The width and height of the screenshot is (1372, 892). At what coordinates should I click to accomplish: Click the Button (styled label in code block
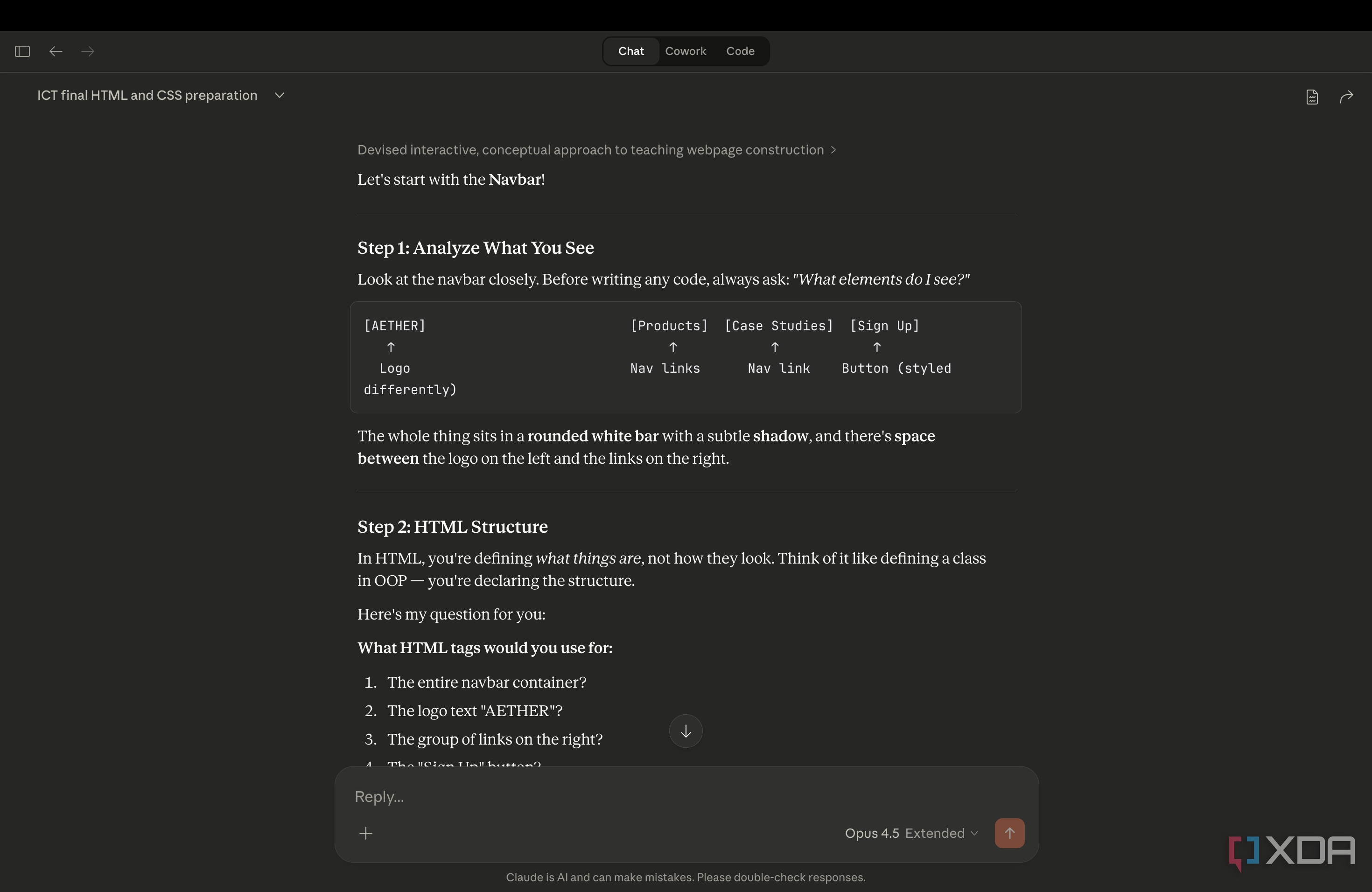click(896, 369)
